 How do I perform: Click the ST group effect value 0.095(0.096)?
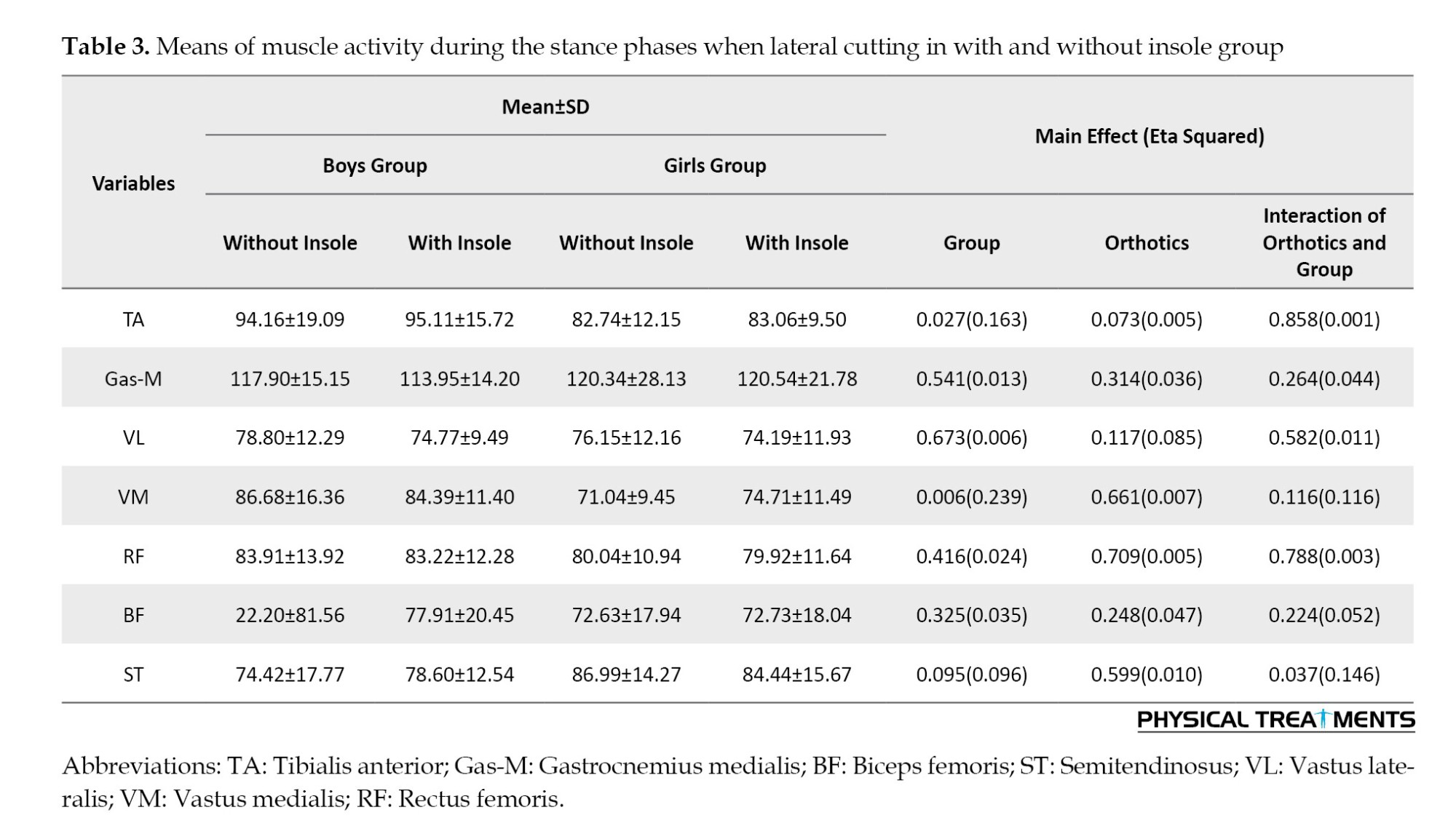971,675
